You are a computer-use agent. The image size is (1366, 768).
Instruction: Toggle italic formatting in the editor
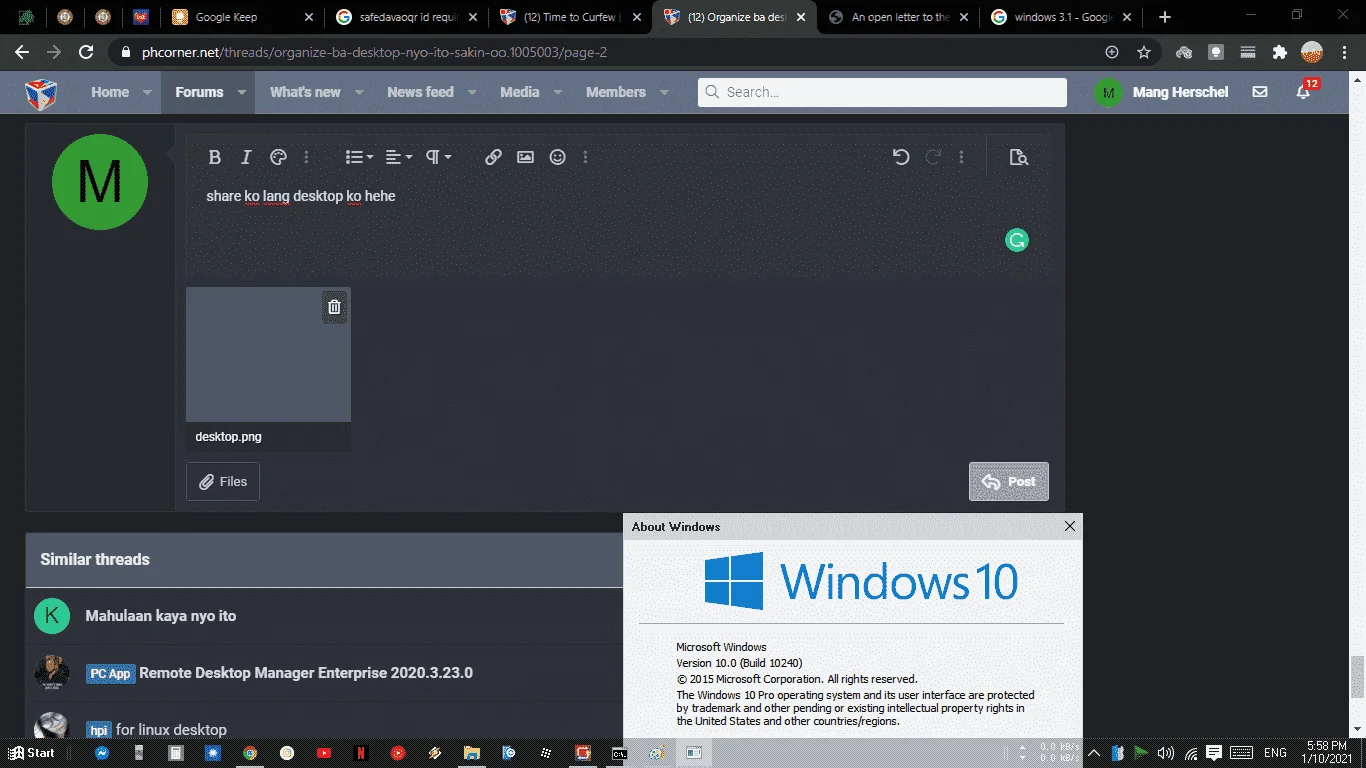(x=246, y=157)
